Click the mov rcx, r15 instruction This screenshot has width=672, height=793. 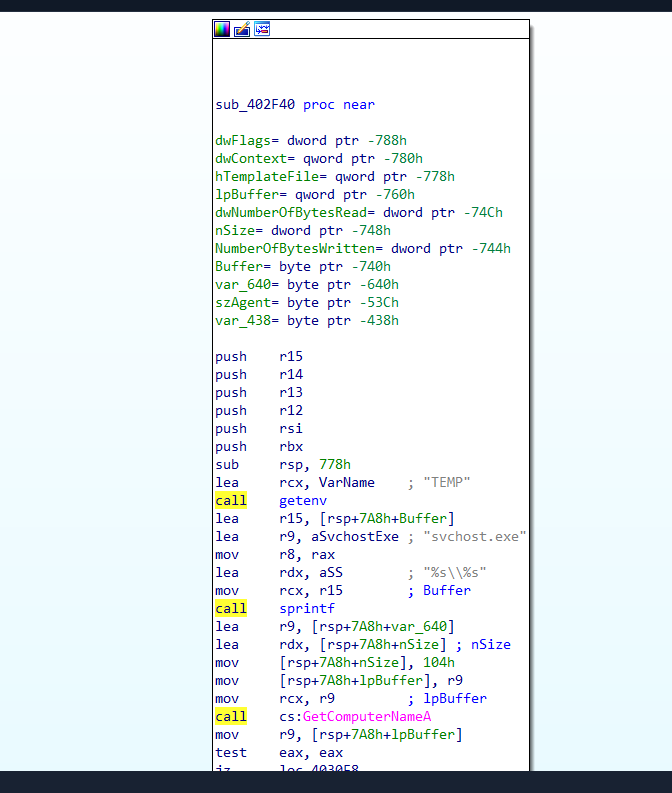click(x=279, y=591)
